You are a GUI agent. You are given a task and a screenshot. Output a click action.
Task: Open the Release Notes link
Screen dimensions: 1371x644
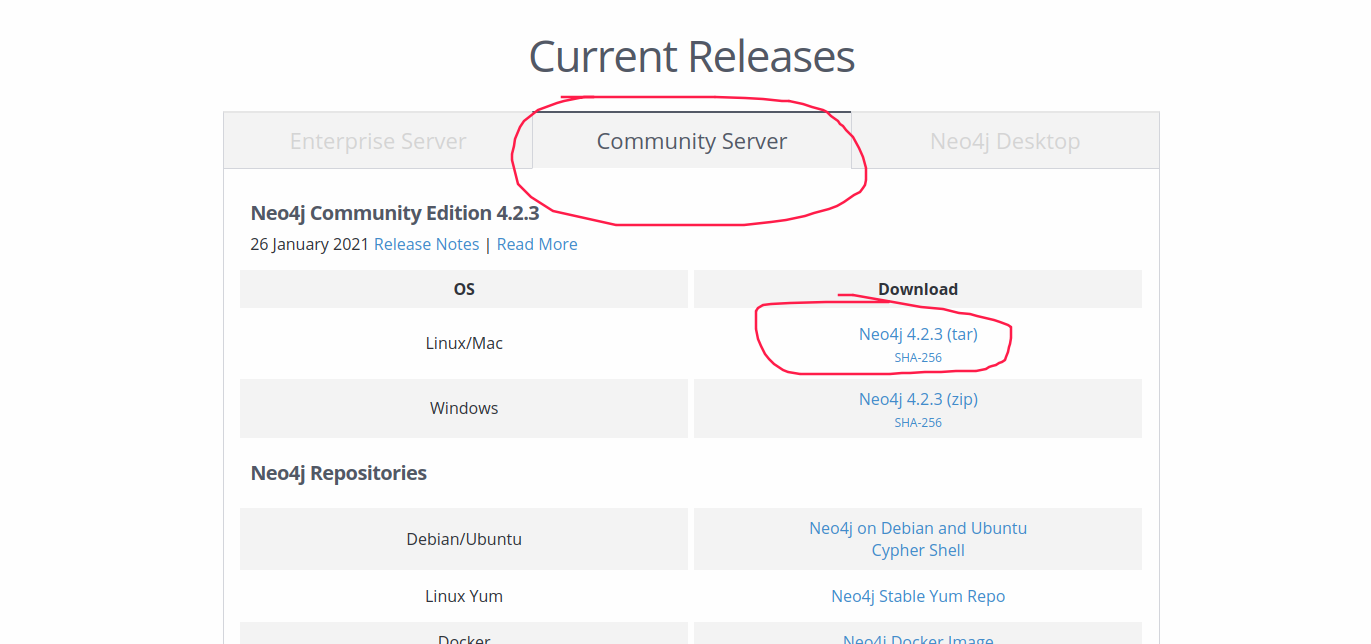[x=426, y=244]
